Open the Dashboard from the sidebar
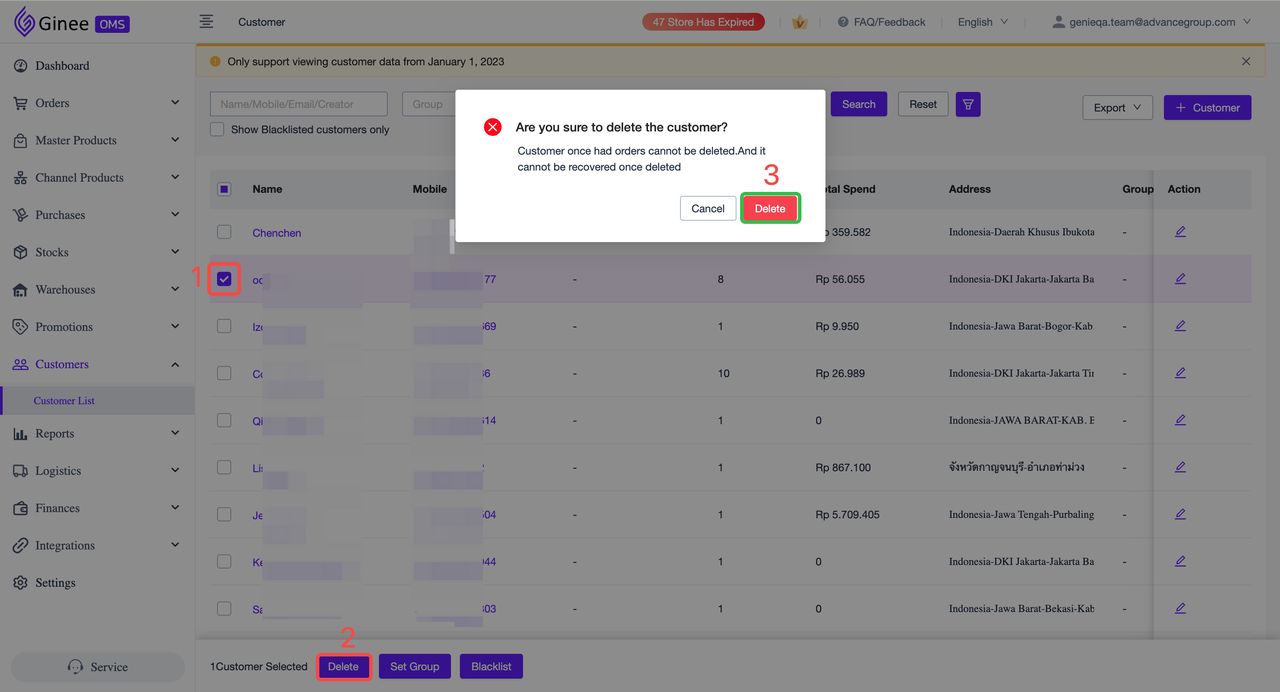This screenshot has height=692, width=1280. click(x=60, y=65)
